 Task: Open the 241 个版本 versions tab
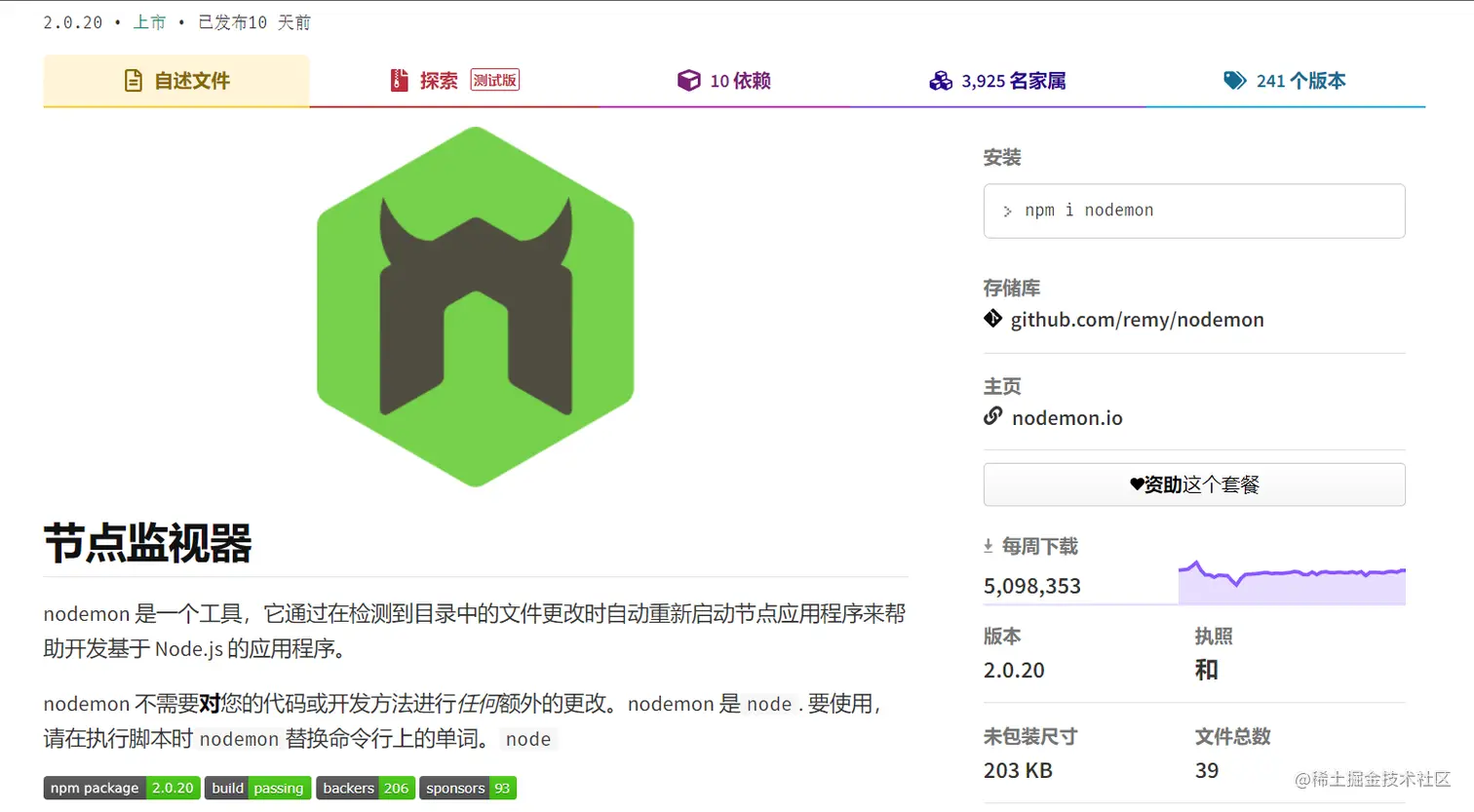click(1285, 81)
